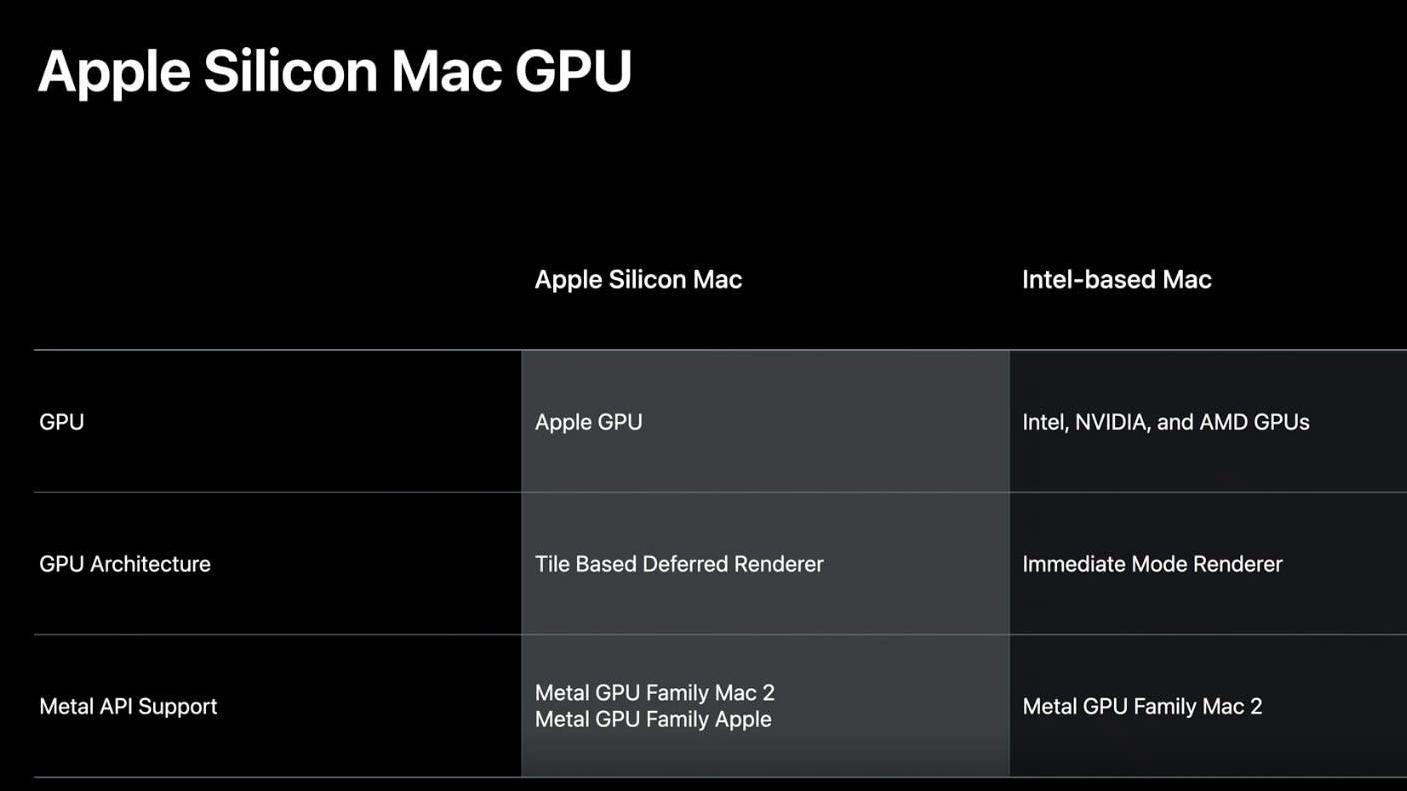Click Metal GPU Family Apple text line
This screenshot has height=791, width=1407.
click(653, 719)
